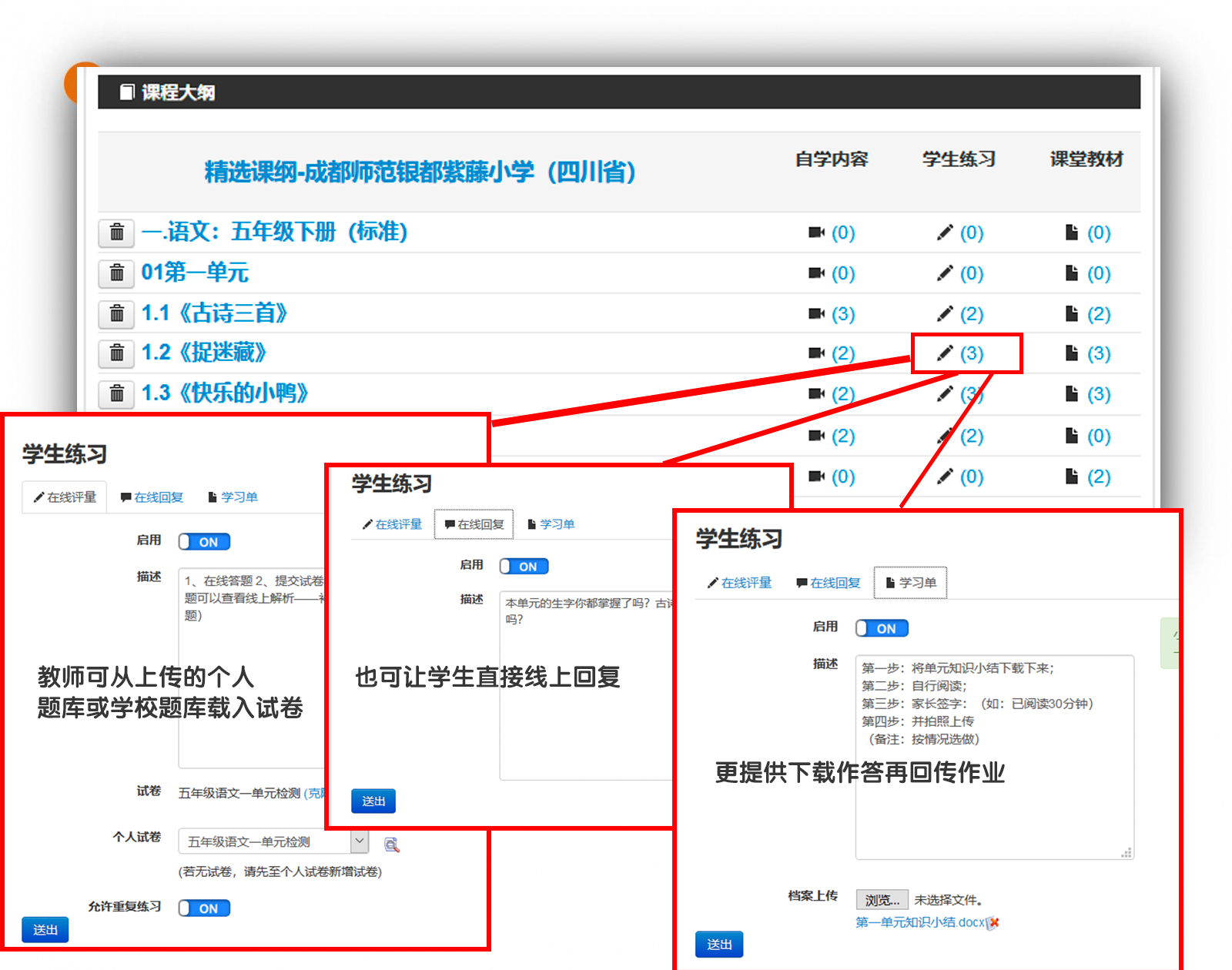Toggle 允许重复练习 switch
Image resolution: width=1232 pixels, height=970 pixels.
point(204,908)
